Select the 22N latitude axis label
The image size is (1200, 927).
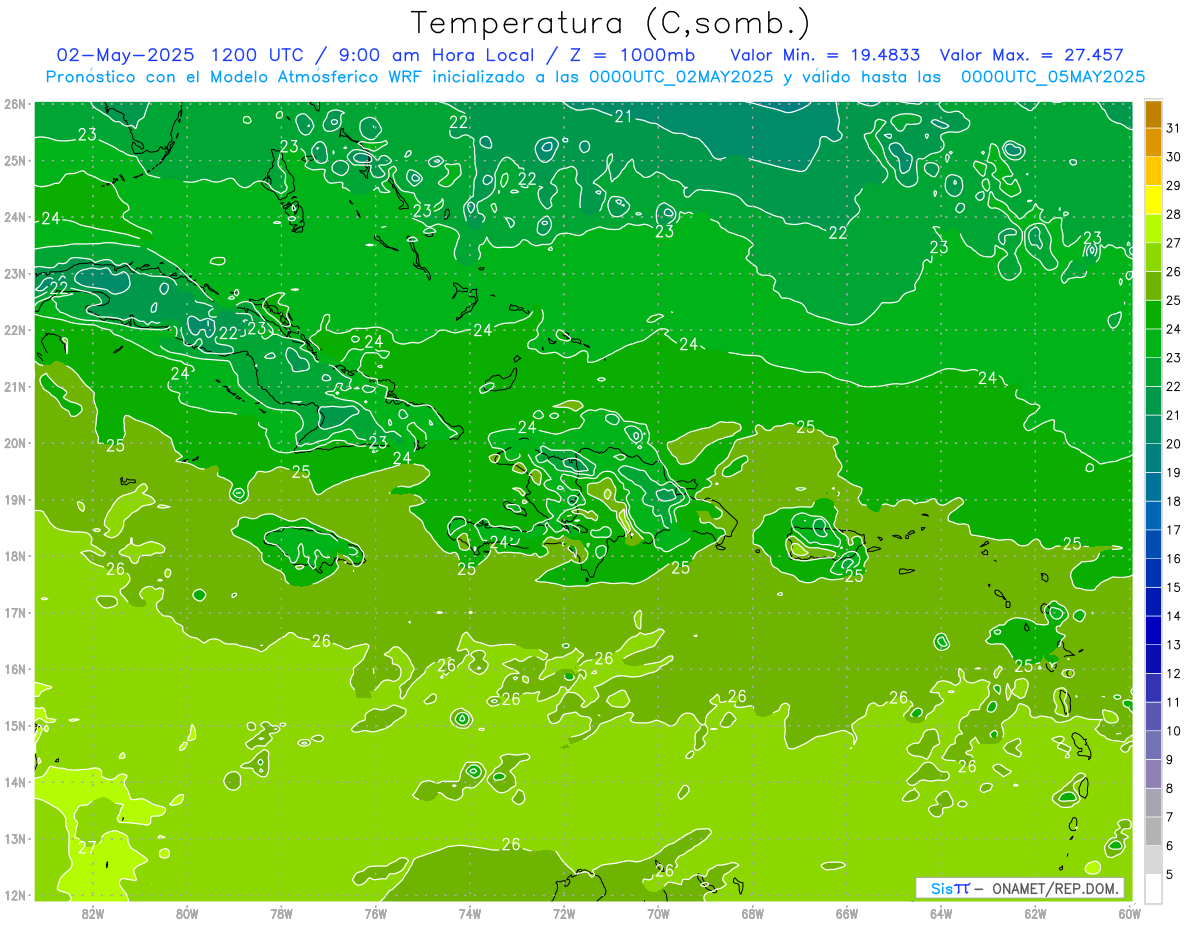14,330
